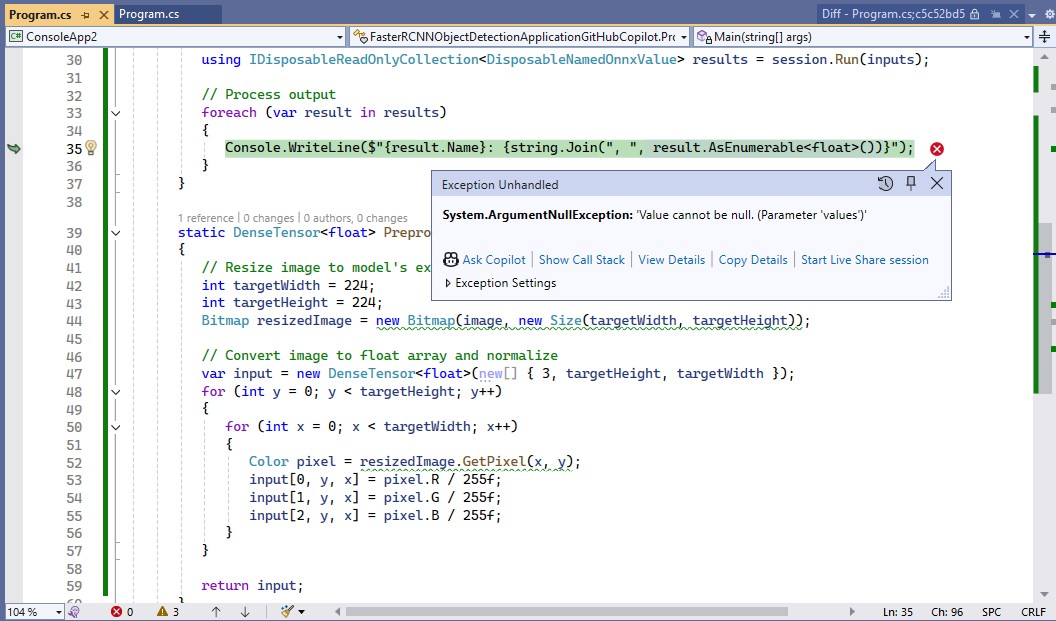The image size is (1056, 621).
Task: Open exception history in the popup
Action: tap(885, 184)
